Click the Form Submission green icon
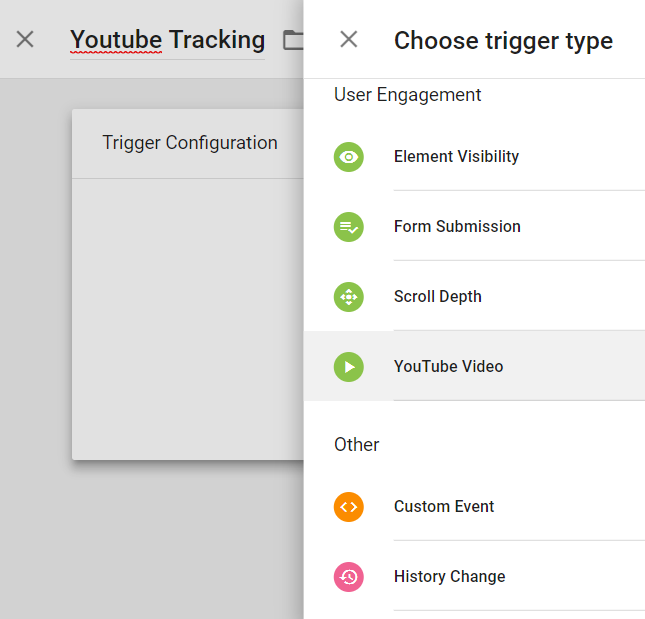 tap(348, 227)
